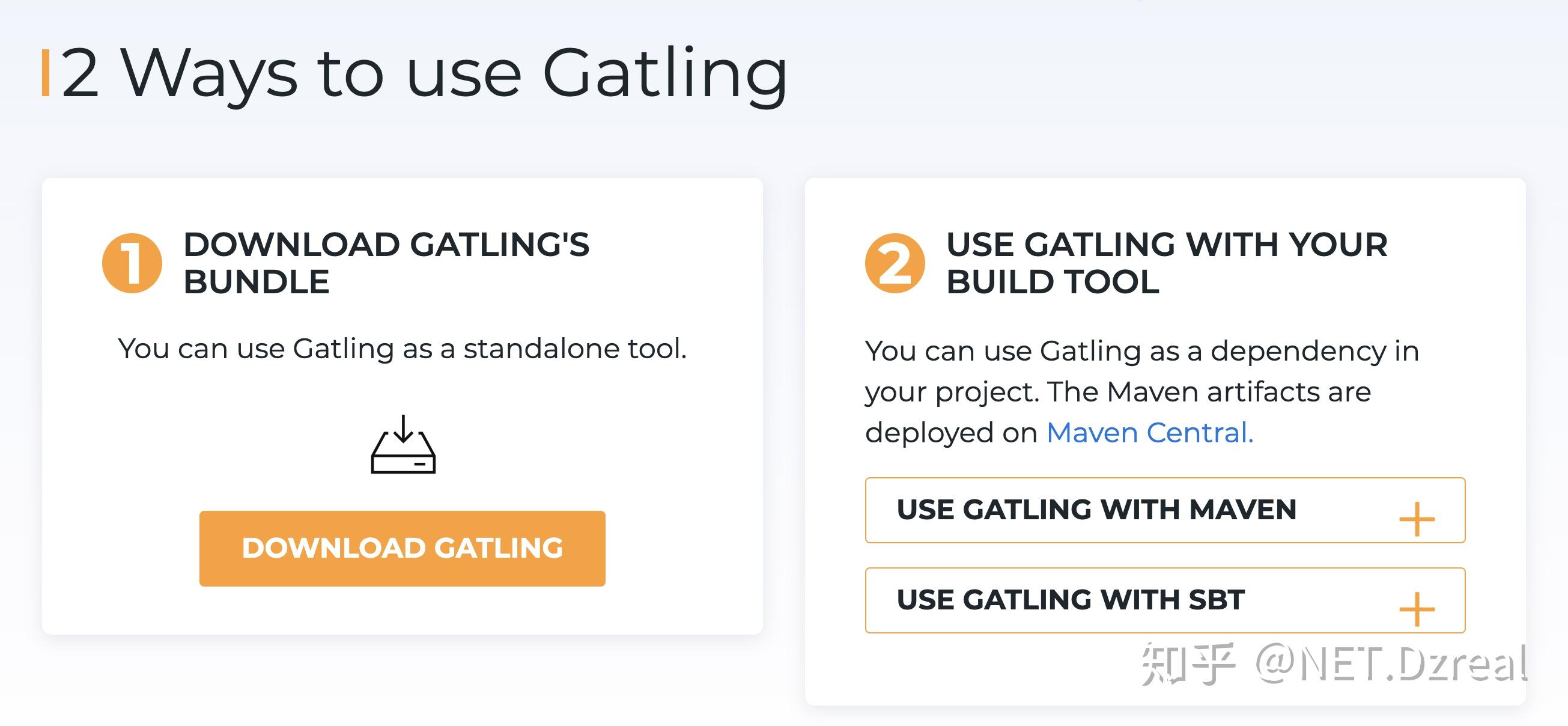Screen dimensions: 1568x726
Task: Click the plus icon next to USE GATLING WITH SBT
Action: pyautogui.click(x=1417, y=609)
